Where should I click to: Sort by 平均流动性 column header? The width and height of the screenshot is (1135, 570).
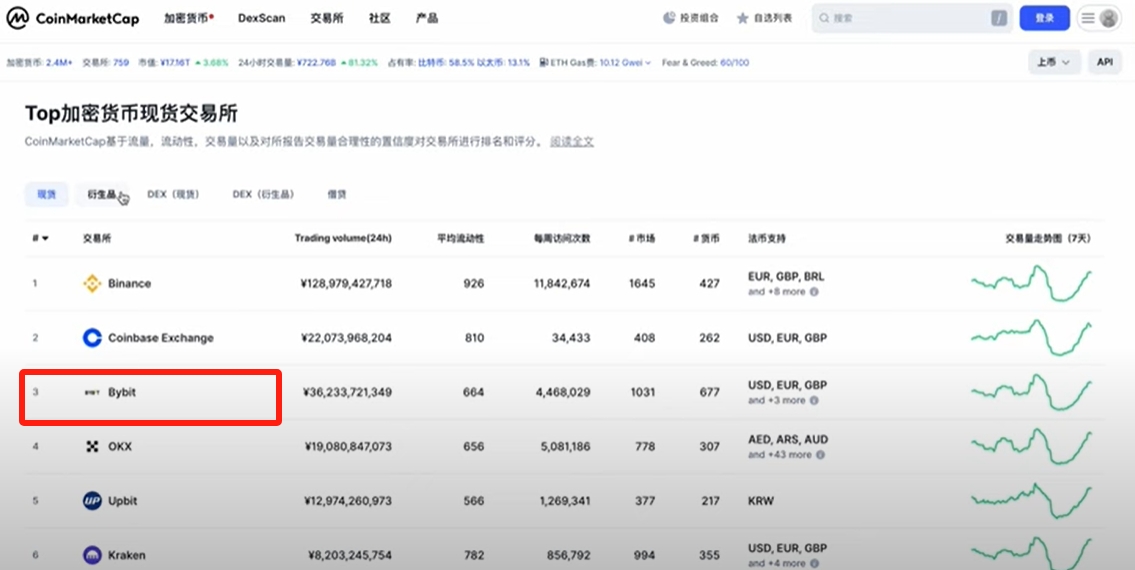point(460,238)
